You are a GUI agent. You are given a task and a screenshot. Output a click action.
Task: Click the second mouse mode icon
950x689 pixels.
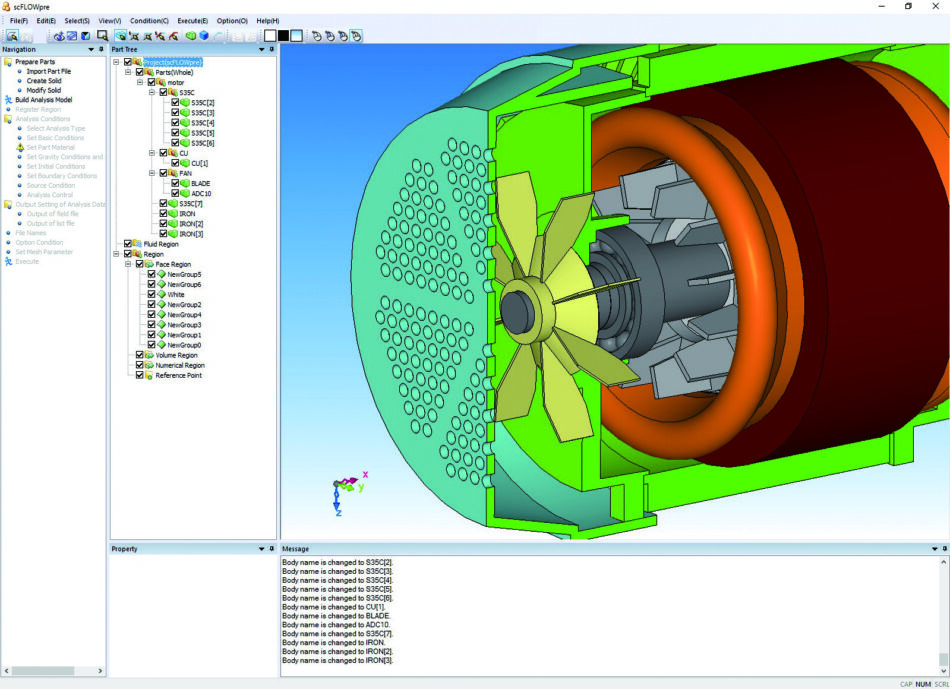330,36
